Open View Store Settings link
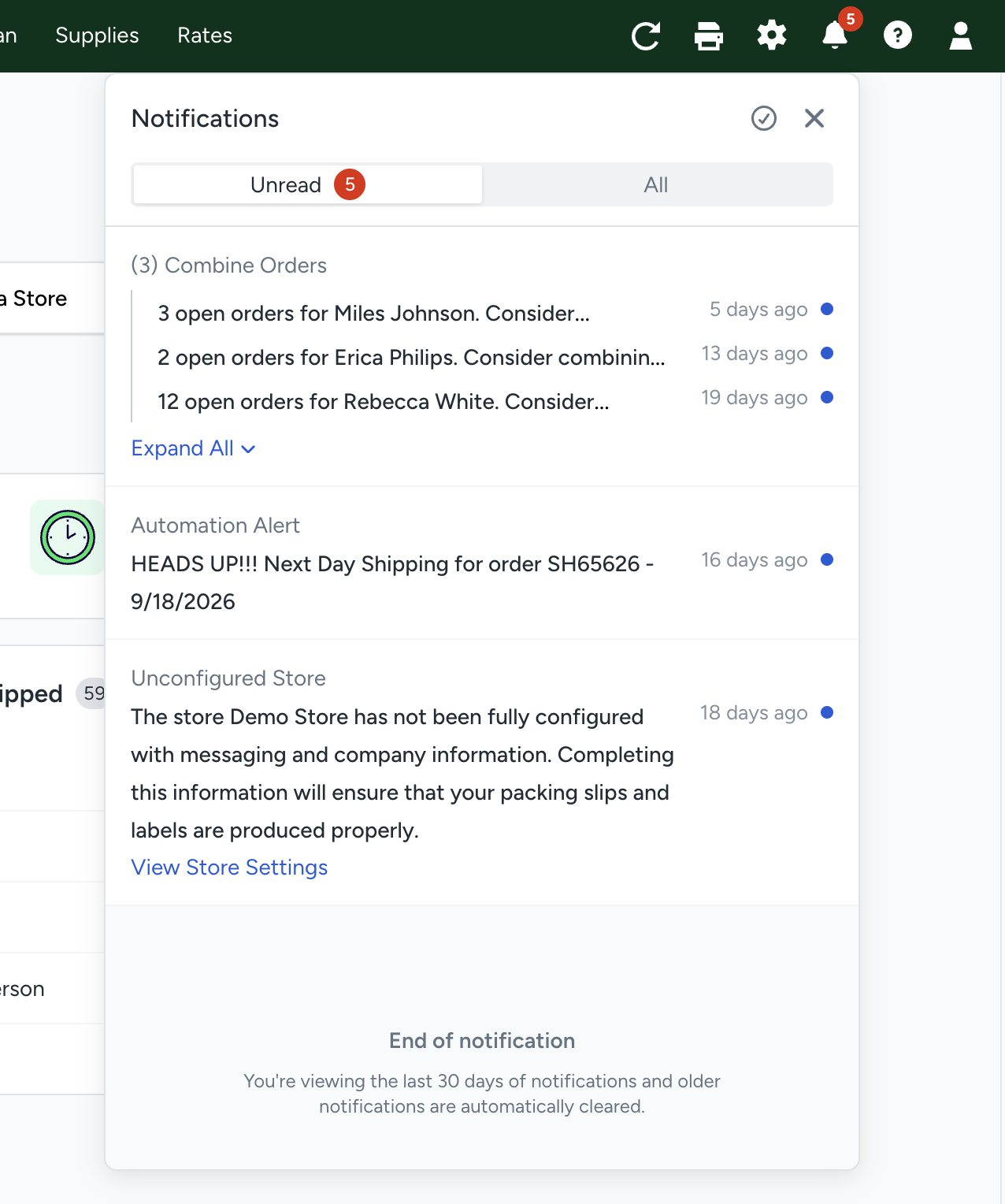The width and height of the screenshot is (1005, 1204). pyautogui.click(x=229, y=868)
